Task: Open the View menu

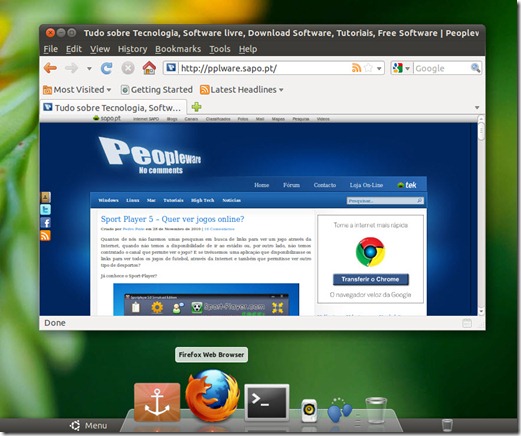Action: 100,49
